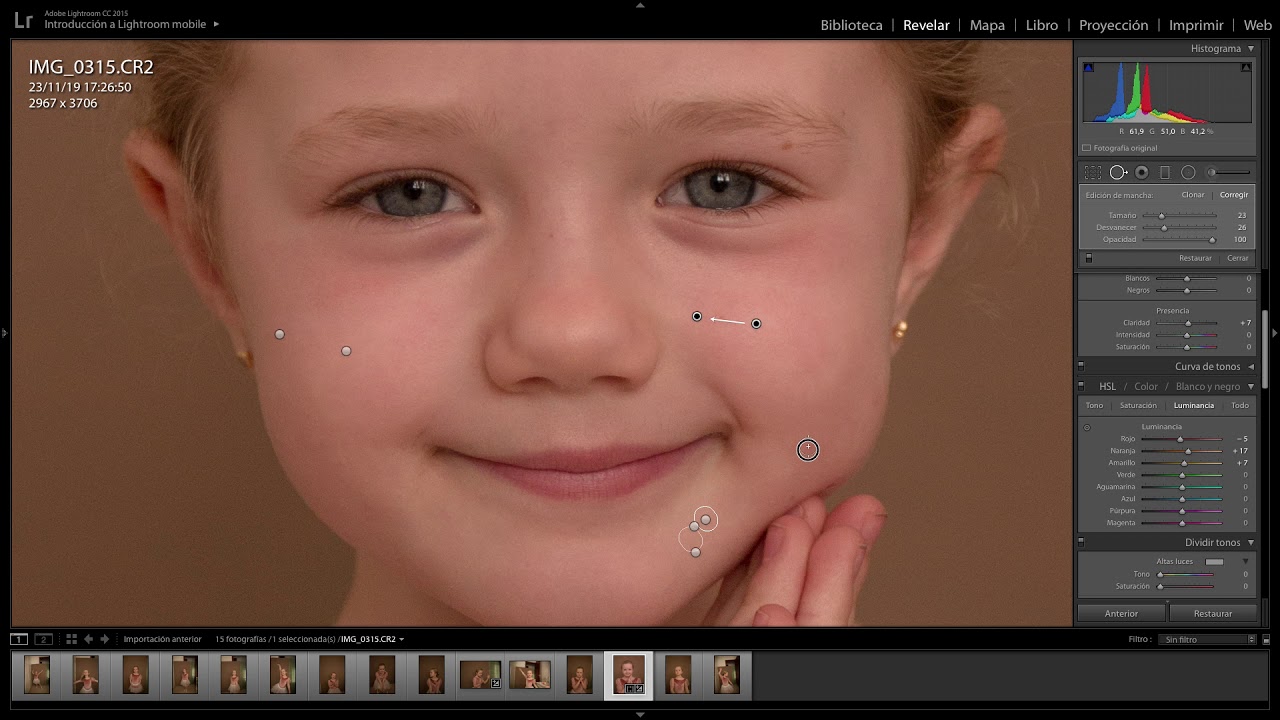This screenshot has height=720, width=1280.
Task: Select the selected face thumbnail in filmstrip
Action: 628,675
